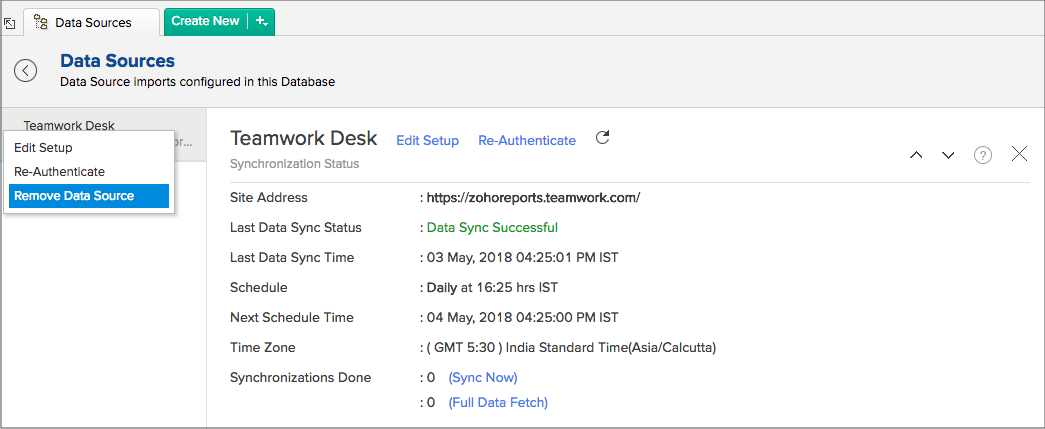Click the up chevron navigation arrow
Viewport: 1045px width, 429px height.
(x=916, y=155)
